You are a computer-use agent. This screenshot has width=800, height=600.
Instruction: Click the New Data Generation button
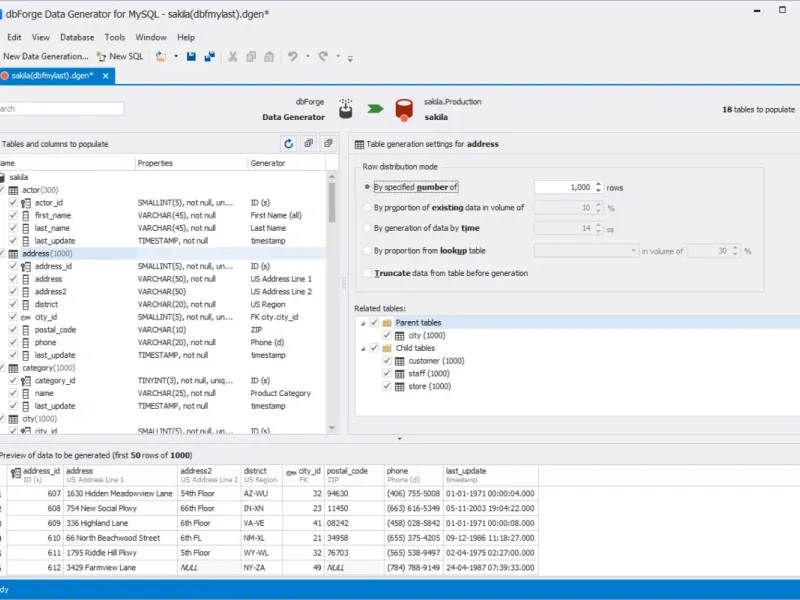[x=45, y=57]
